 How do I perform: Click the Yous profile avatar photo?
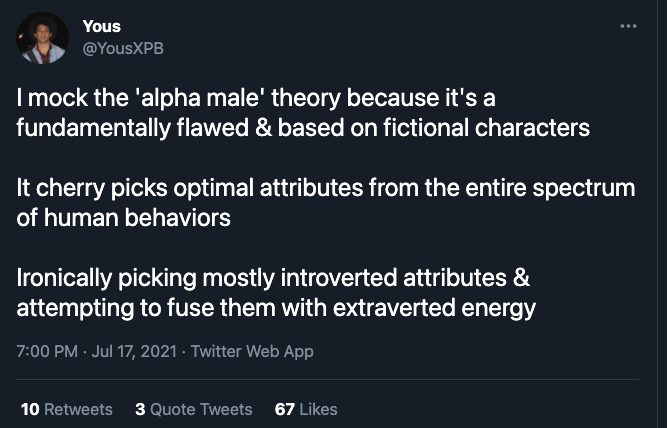click(43, 38)
